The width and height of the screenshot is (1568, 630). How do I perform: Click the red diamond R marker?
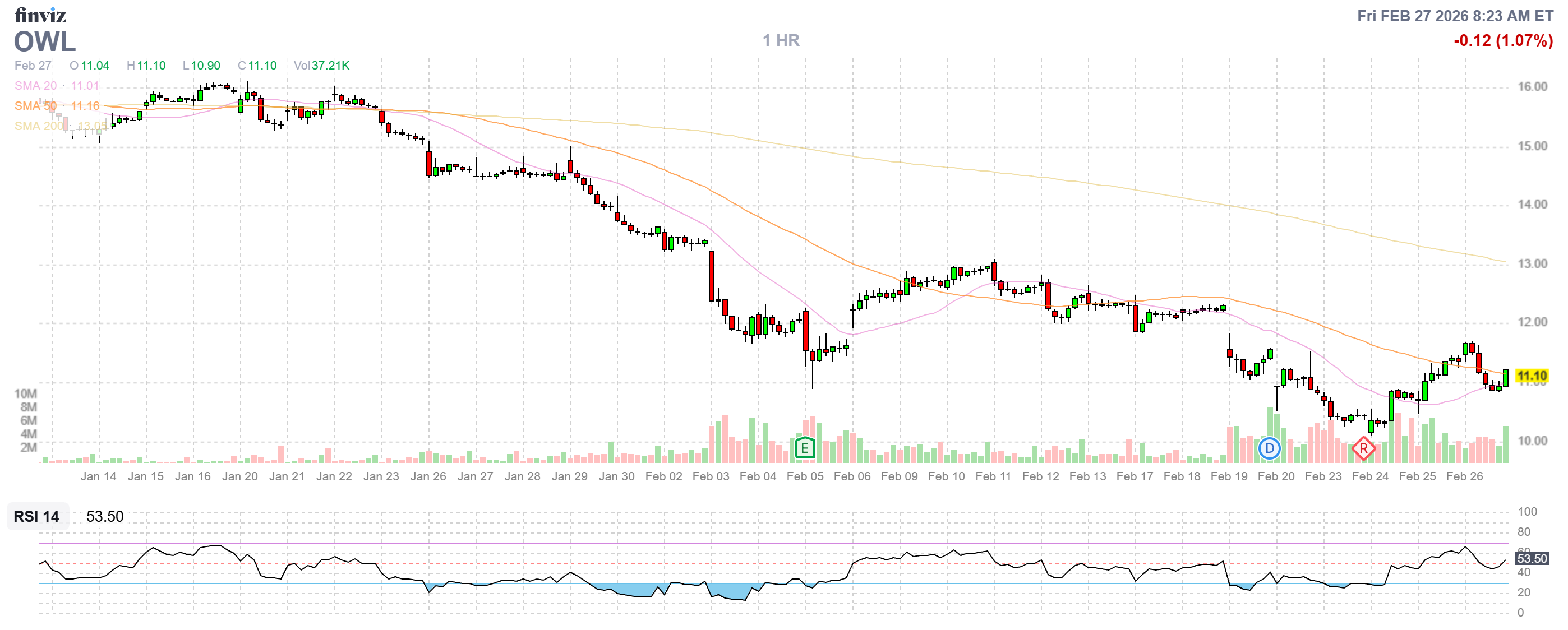pyautogui.click(x=1363, y=449)
